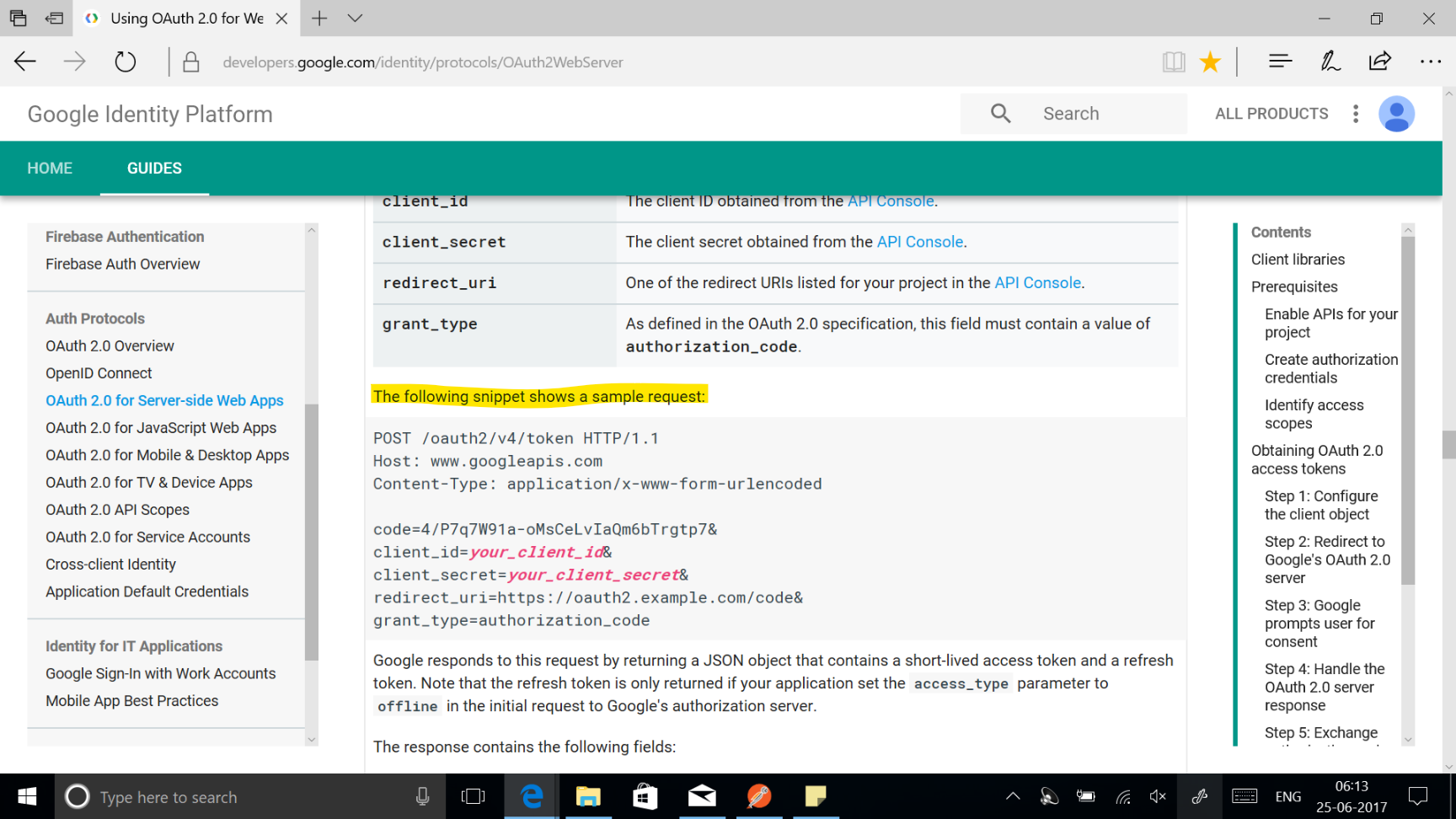Click the Share icon in Edge toolbar
This screenshot has height=819, width=1456.
pyautogui.click(x=1380, y=61)
